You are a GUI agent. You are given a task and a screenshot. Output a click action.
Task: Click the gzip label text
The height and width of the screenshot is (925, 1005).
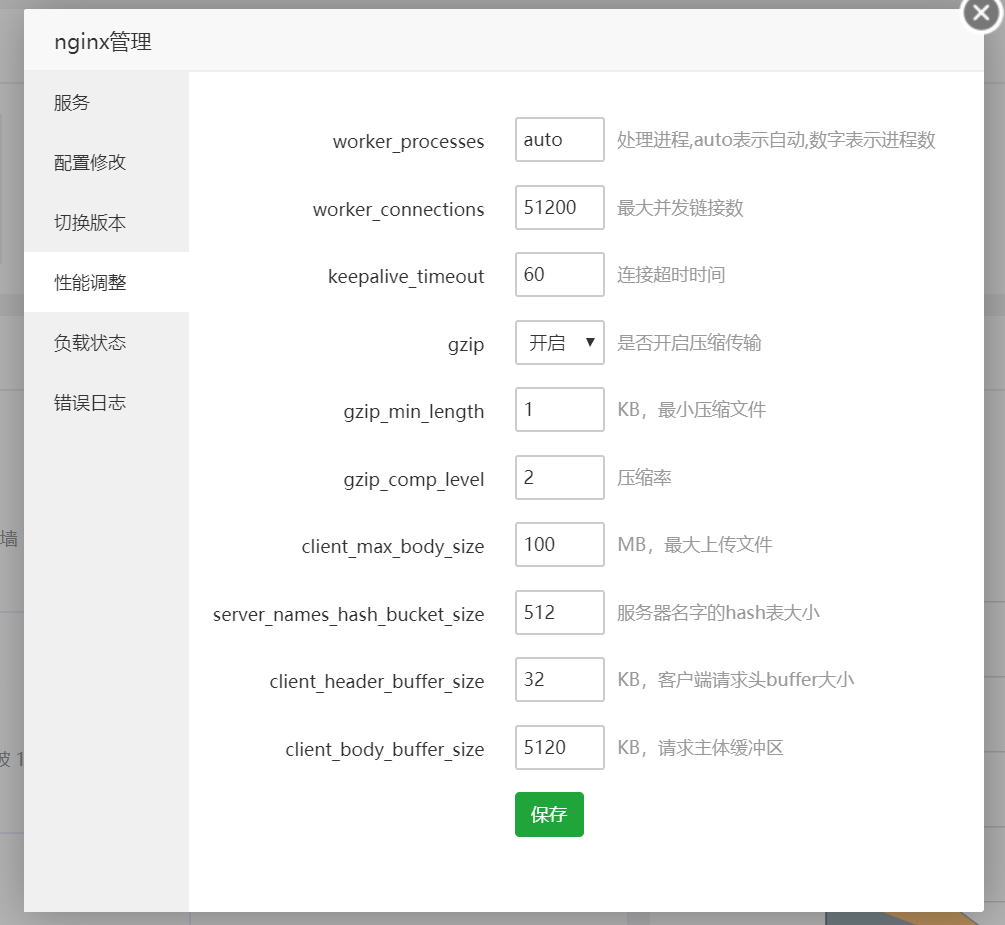466,345
